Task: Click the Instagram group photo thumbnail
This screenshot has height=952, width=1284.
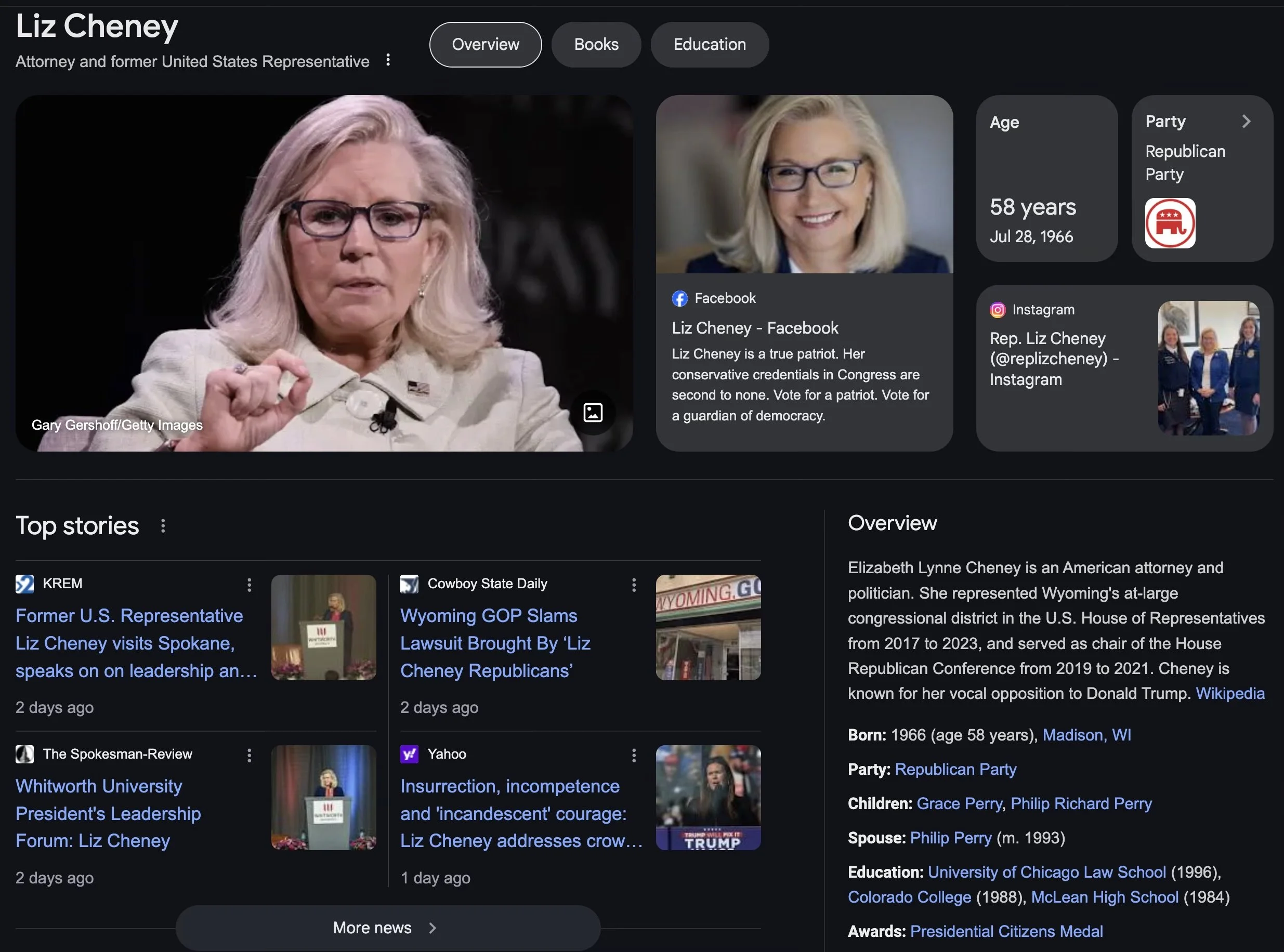Action: pyautogui.click(x=1208, y=368)
